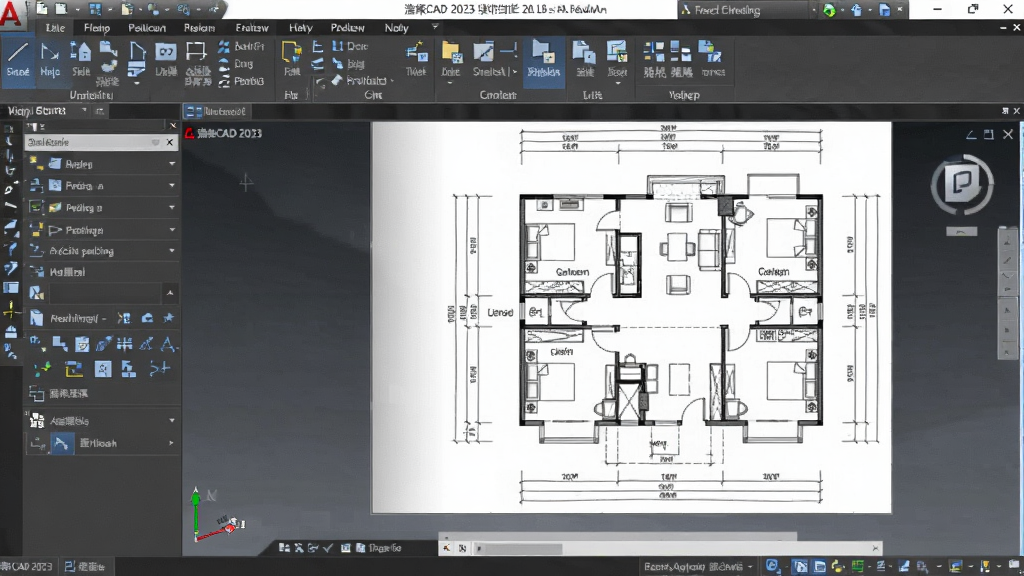Viewport: 1024px width, 576px height.
Task: Switch to the "Nely" ribbon tab
Action: click(396, 28)
